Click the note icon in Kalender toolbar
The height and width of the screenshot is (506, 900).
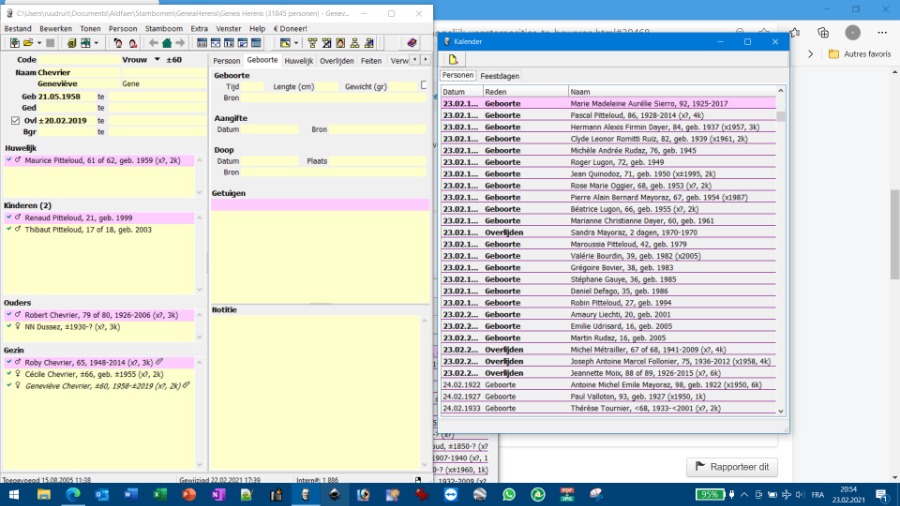[453, 60]
